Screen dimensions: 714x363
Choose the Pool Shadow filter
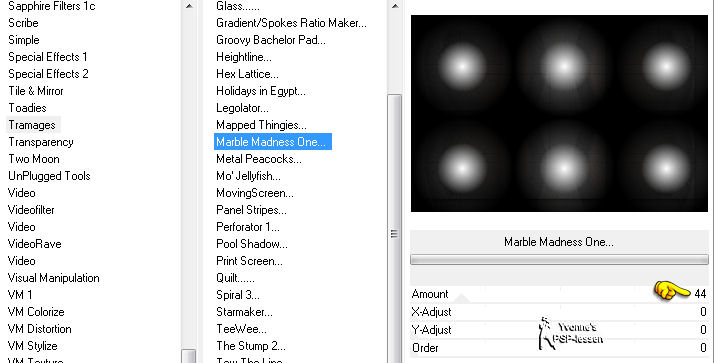point(252,244)
